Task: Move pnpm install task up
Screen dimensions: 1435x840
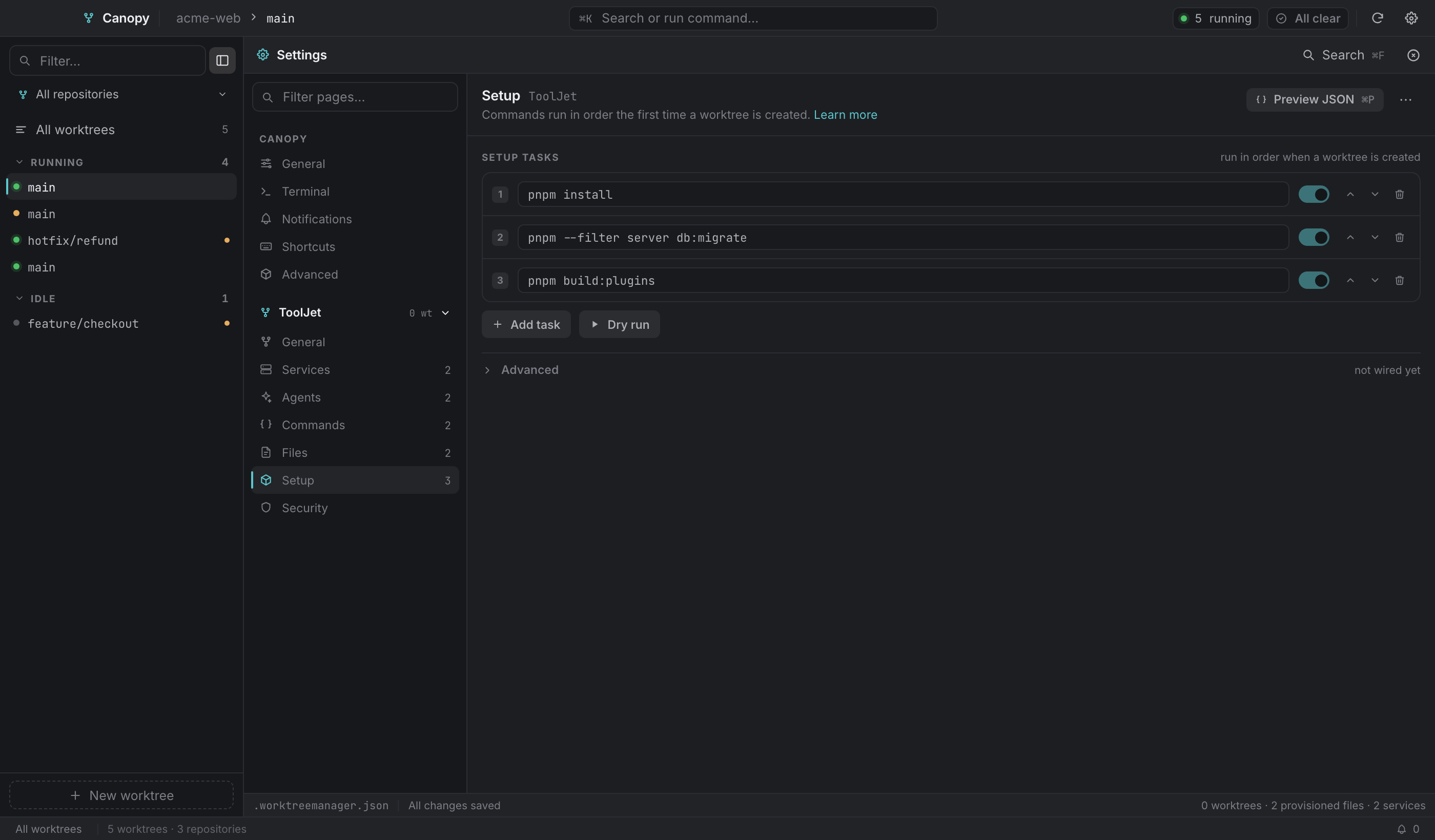Action: [x=1350, y=195]
